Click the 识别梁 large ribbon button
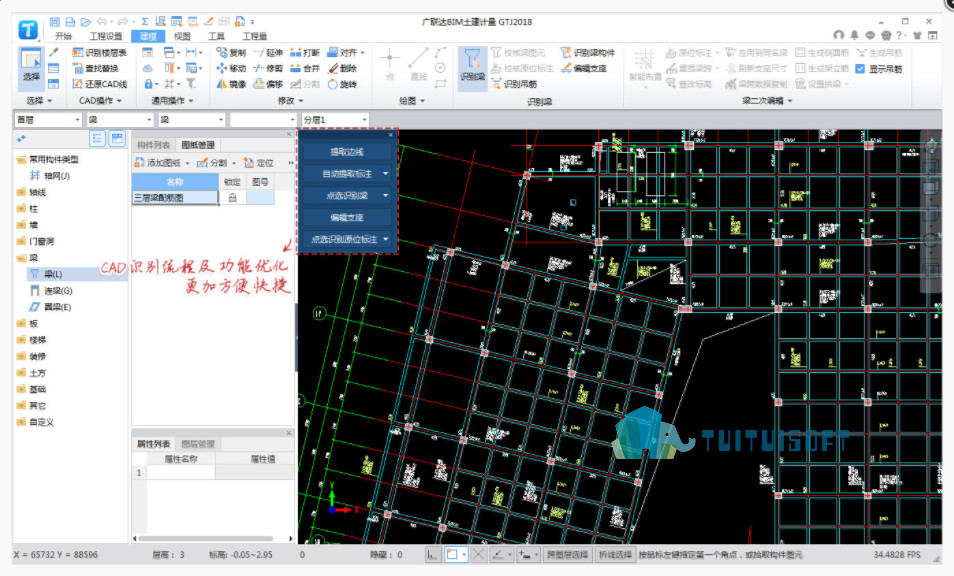 tap(472, 68)
